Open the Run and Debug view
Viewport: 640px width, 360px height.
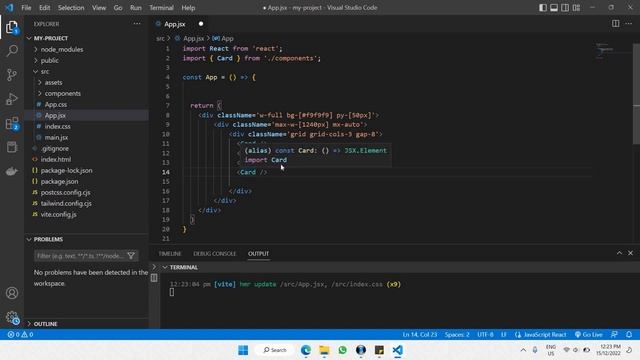click(12, 99)
